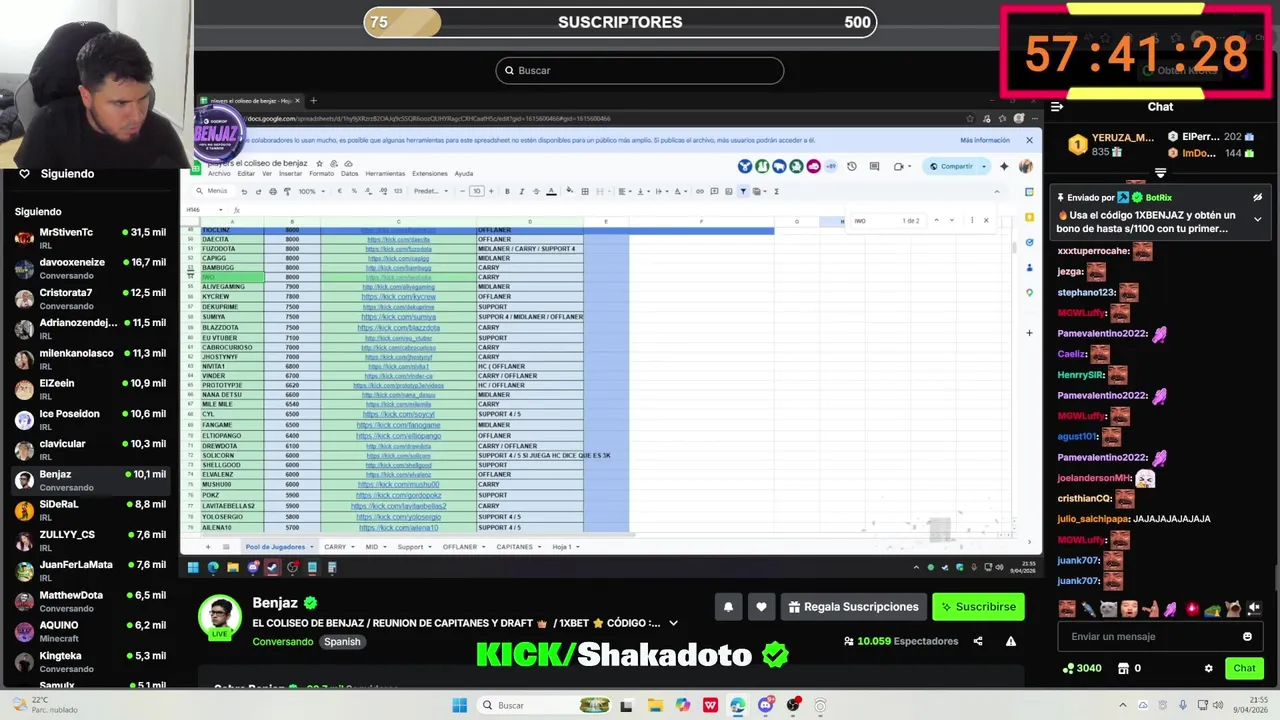
Task: Open Datos menu in Google Sheets
Action: tap(349, 174)
